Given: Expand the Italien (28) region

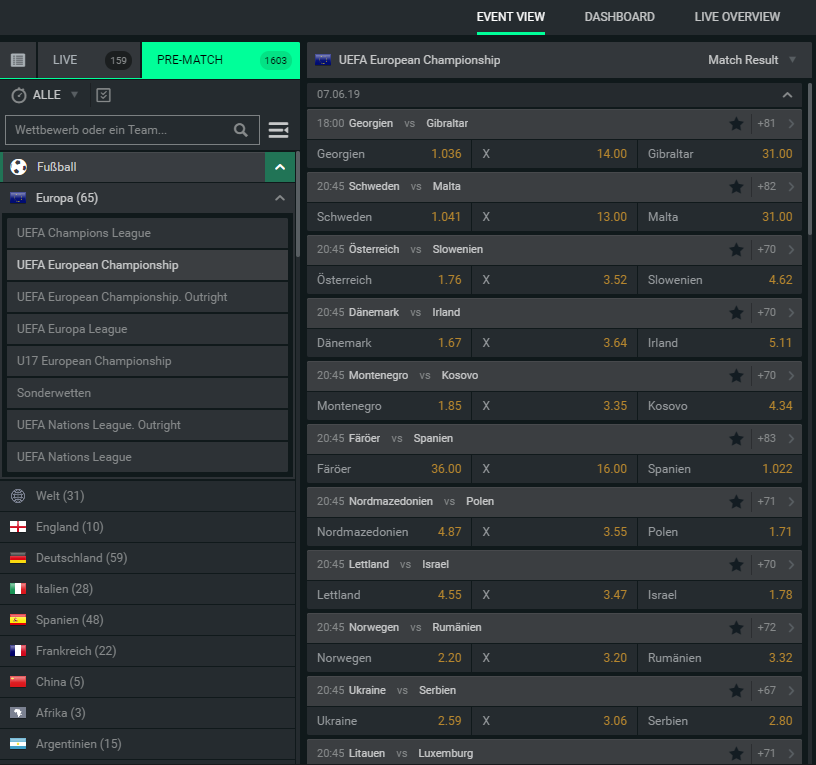Looking at the screenshot, I should [148, 589].
